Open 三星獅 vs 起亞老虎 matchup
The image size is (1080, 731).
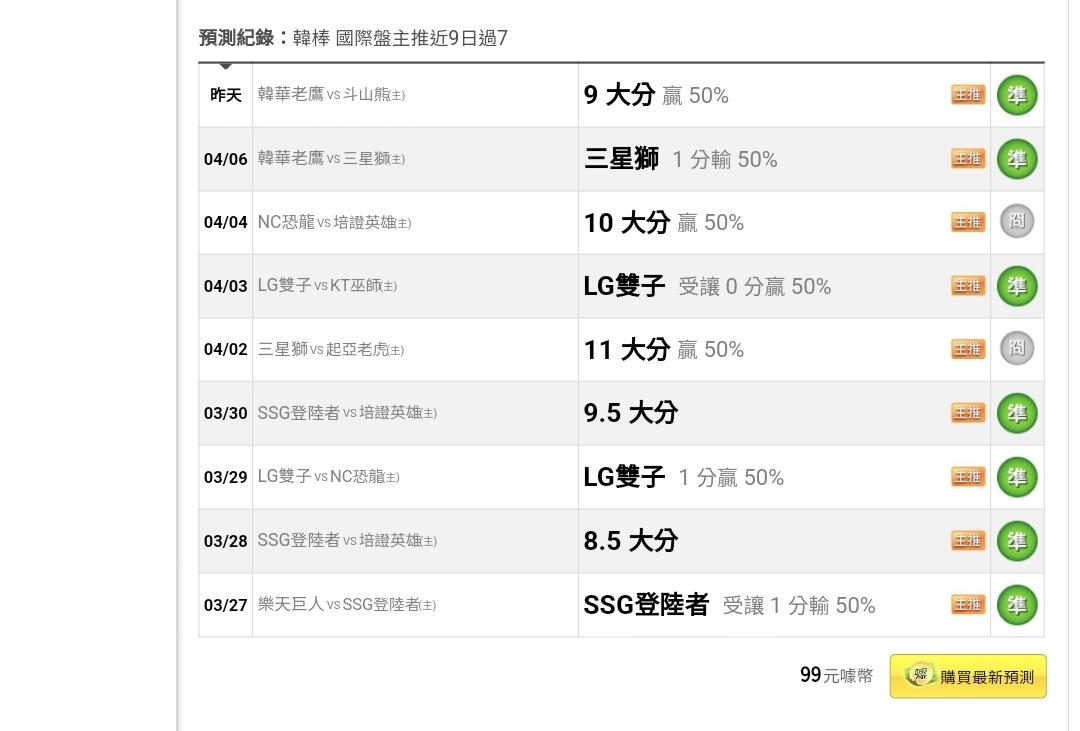click(331, 349)
